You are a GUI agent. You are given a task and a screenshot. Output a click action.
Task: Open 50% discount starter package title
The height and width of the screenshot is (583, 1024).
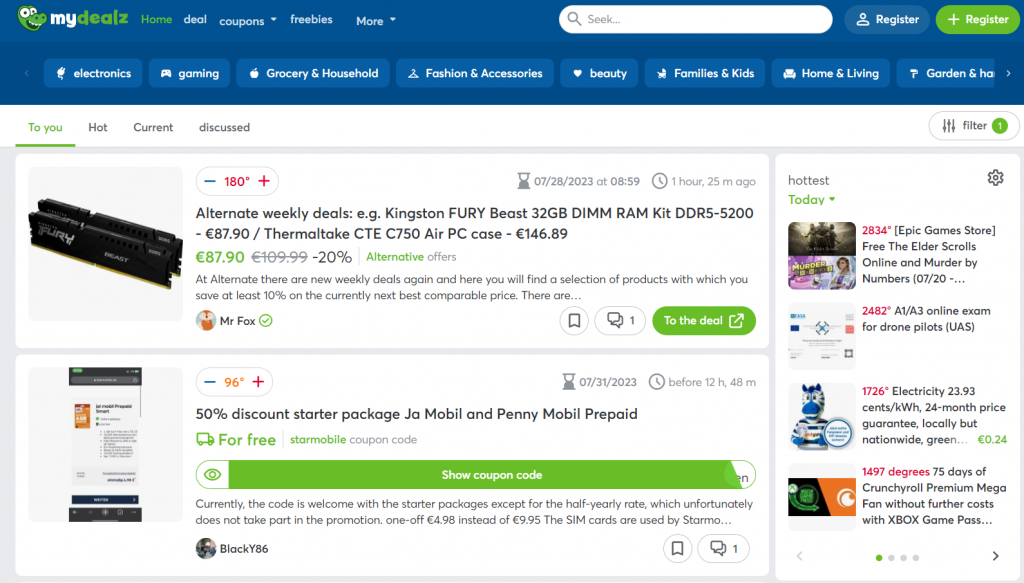click(x=417, y=414)
